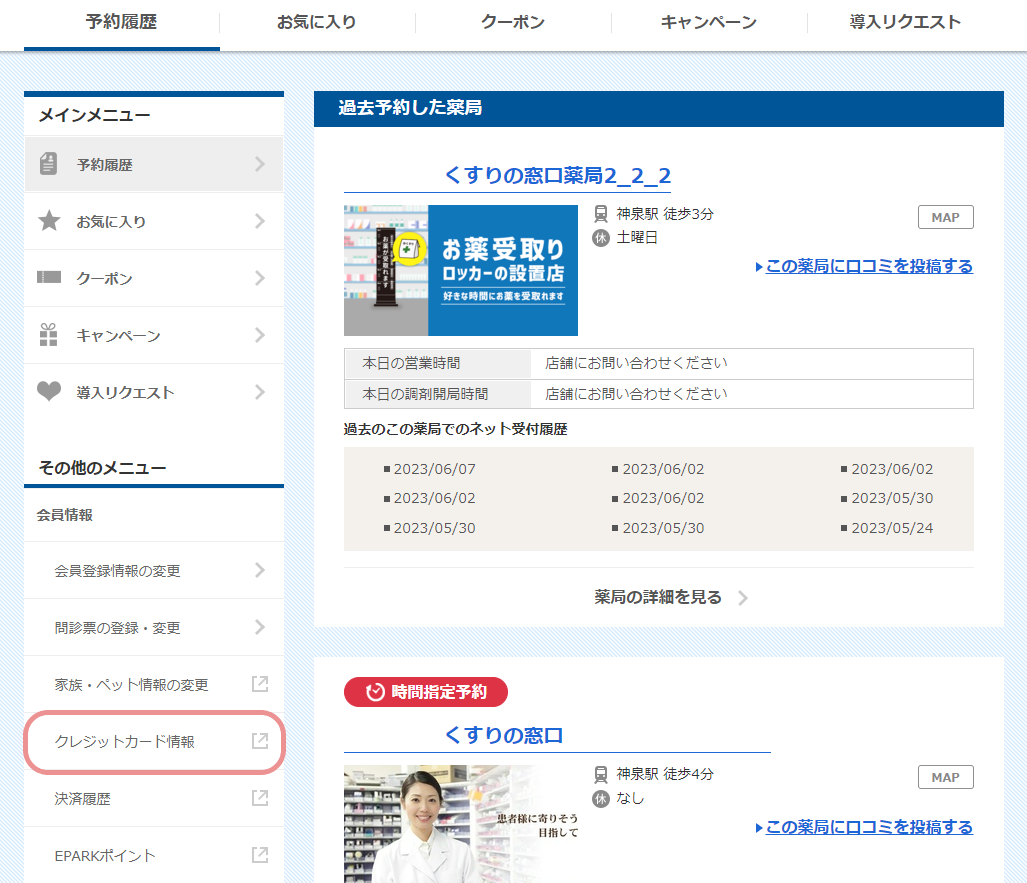Screen dimensions: 1027x883
Task: Click chevron arrow on sidebar キャンペーン row
Action: [260, 335]
